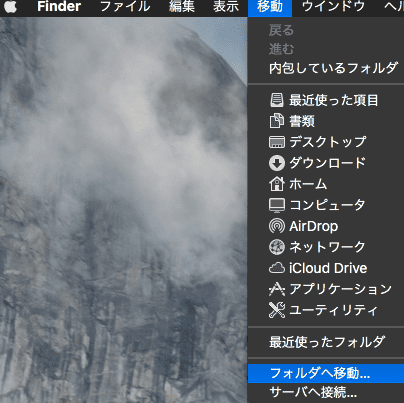Open AirDrop using its radar icon
404x403 pixels.
click(x=277, y=226)
